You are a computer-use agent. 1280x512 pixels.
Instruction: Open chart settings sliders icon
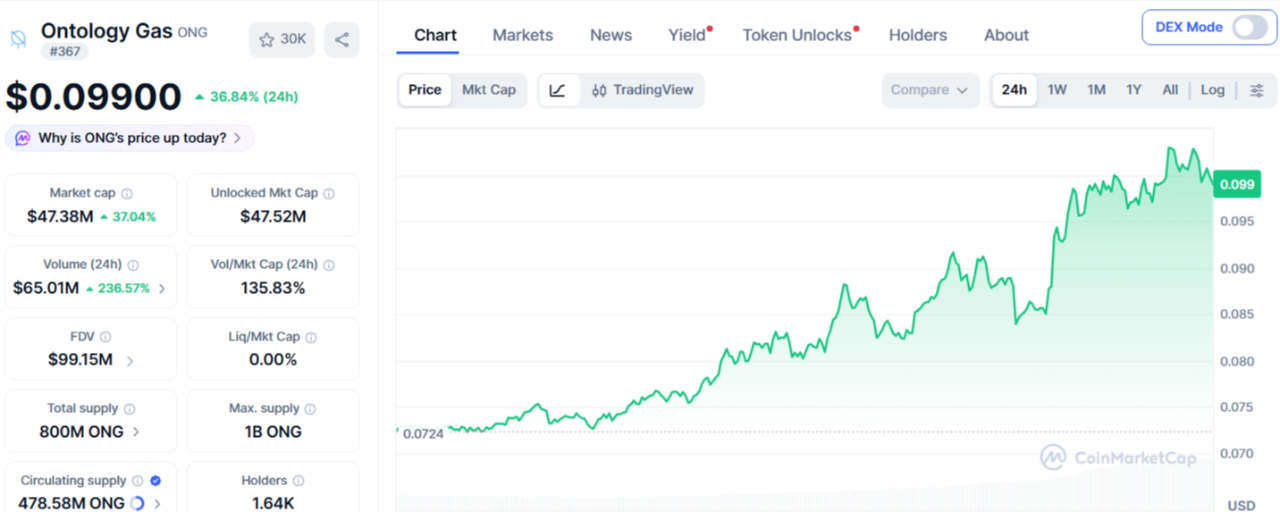tap(1257, 90)
